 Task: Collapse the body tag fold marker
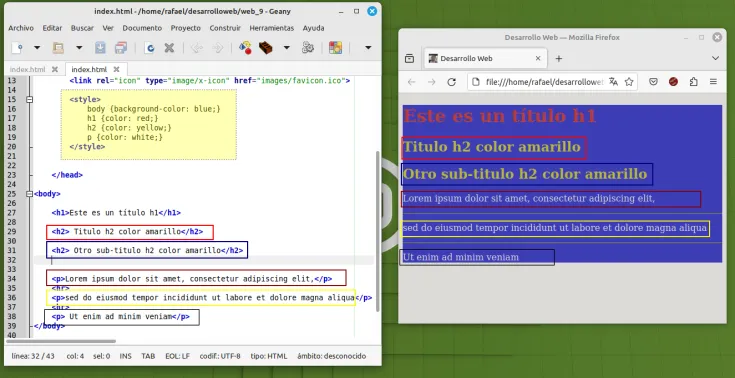click(30, 194)
